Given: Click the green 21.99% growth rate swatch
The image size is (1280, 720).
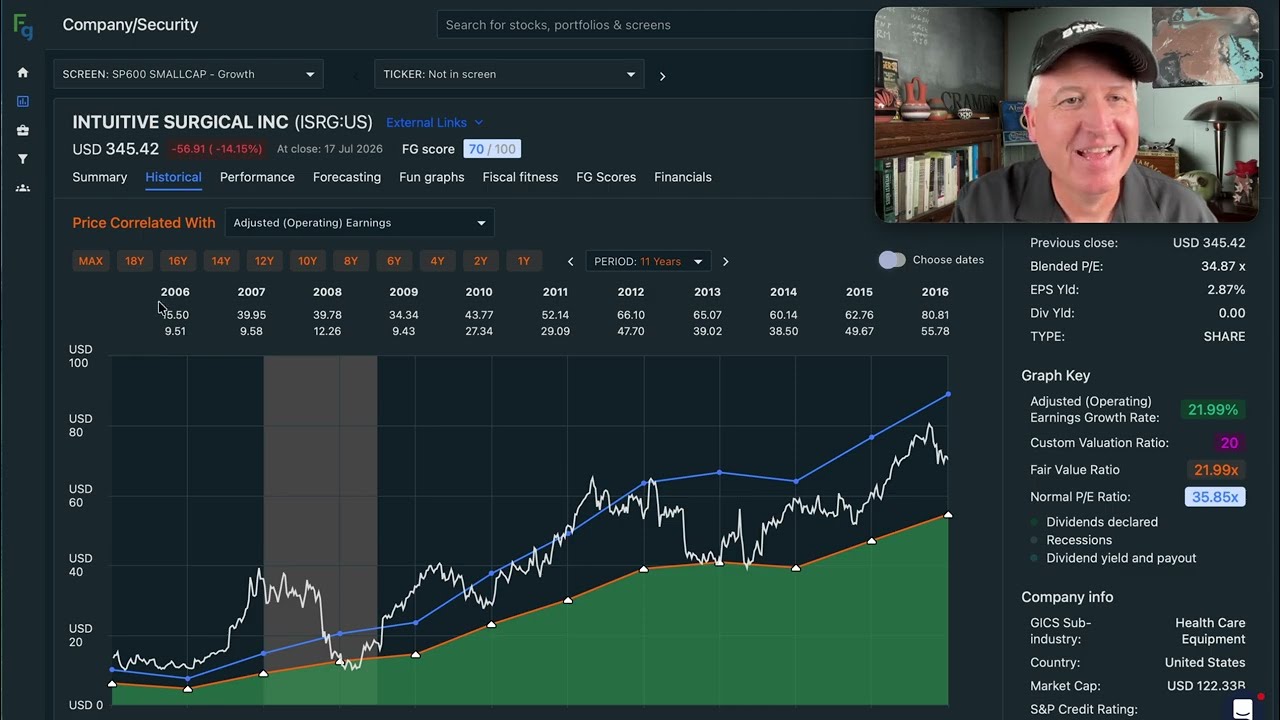Looking at the screenshot, I should [1212, 410].
